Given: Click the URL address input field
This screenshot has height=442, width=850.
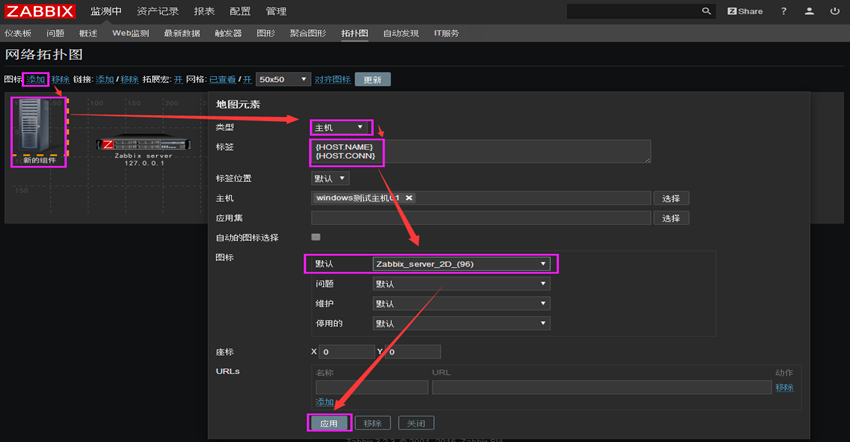Looking at the screenshot, I should pos(602,387).
